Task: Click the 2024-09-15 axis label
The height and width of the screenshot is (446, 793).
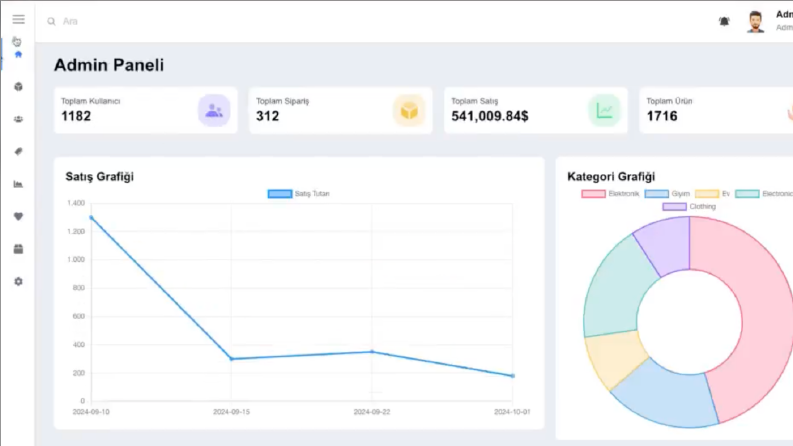Action: click(232, 412)
